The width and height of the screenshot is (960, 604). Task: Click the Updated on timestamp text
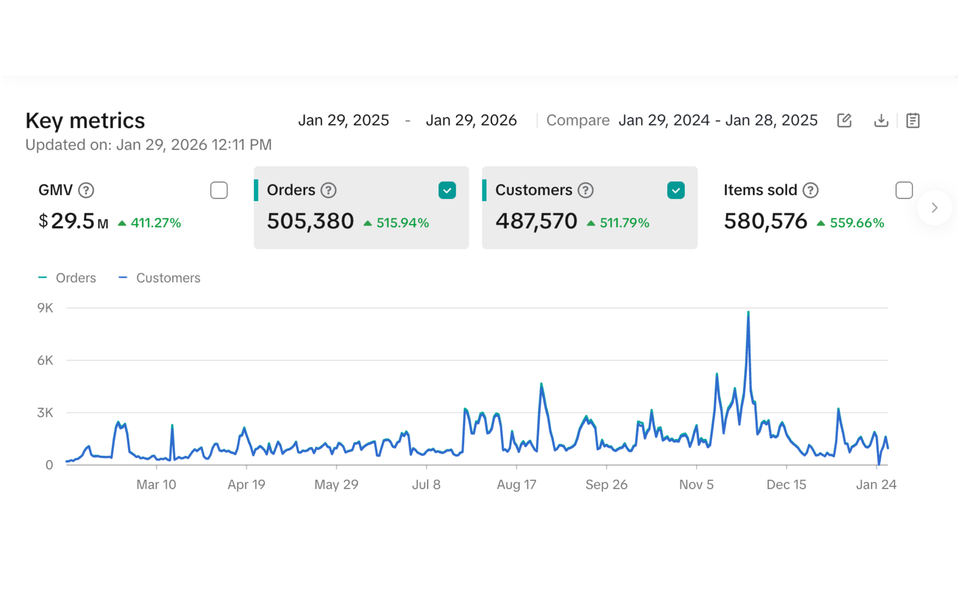(x=148, y=145)
